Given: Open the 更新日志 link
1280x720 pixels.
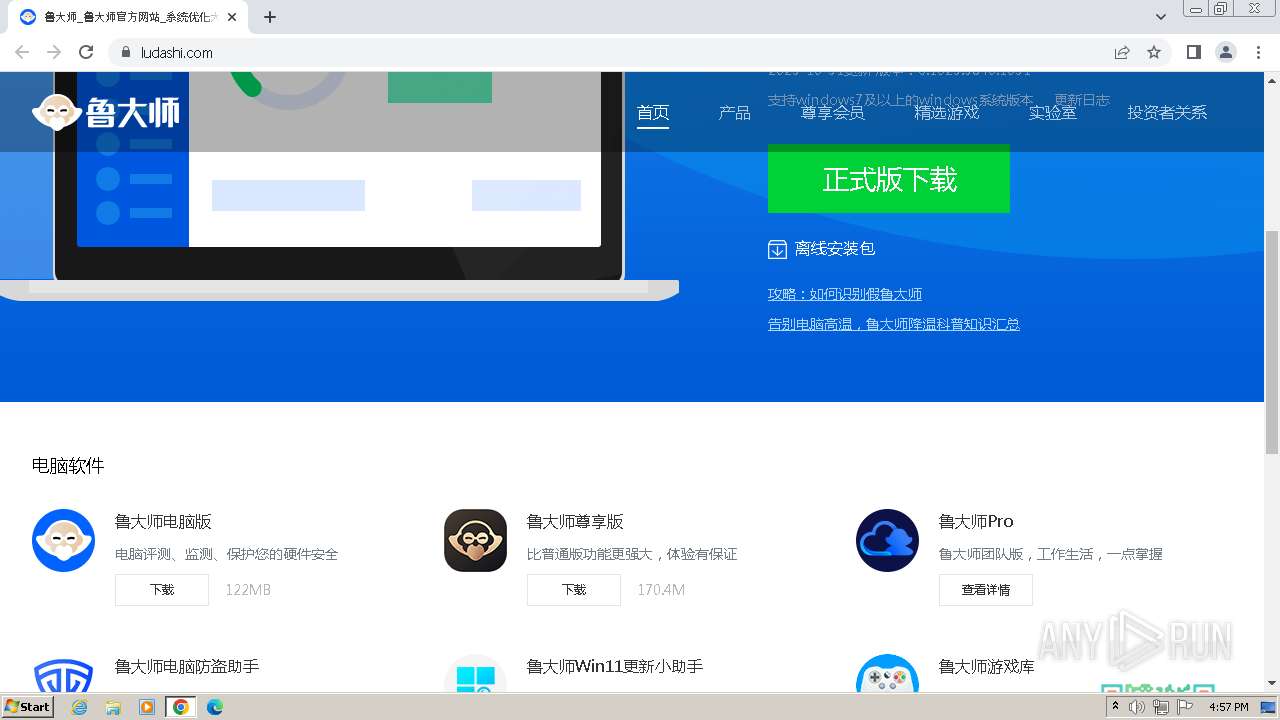Looking at the screenshot, I should [x=1082, y=100].
